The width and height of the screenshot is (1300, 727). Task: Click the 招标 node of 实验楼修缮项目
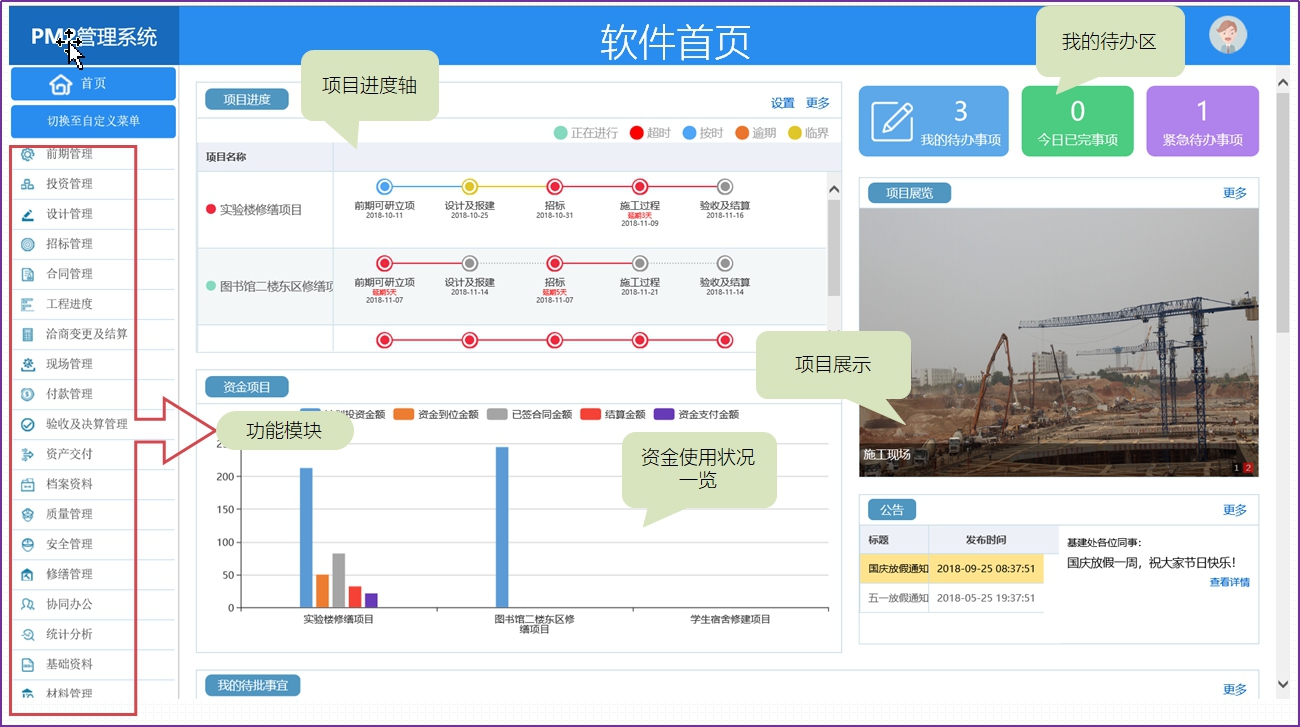tap(555, 187)
